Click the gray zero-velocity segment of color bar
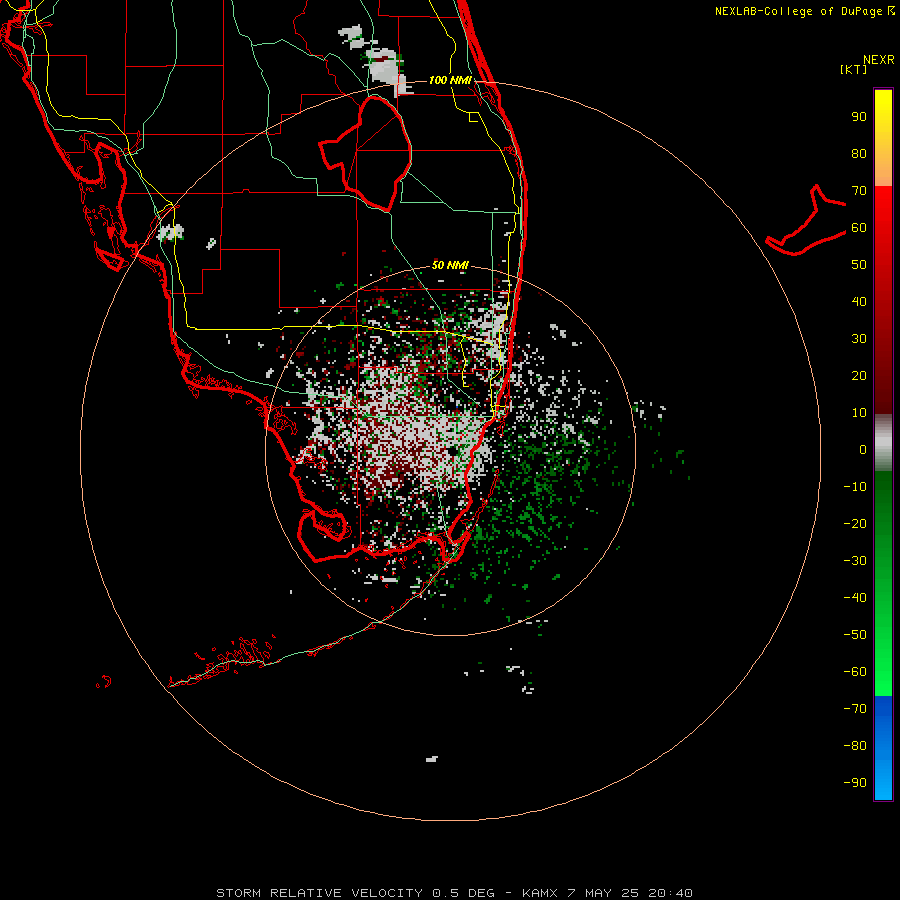 tap(883, 443)
